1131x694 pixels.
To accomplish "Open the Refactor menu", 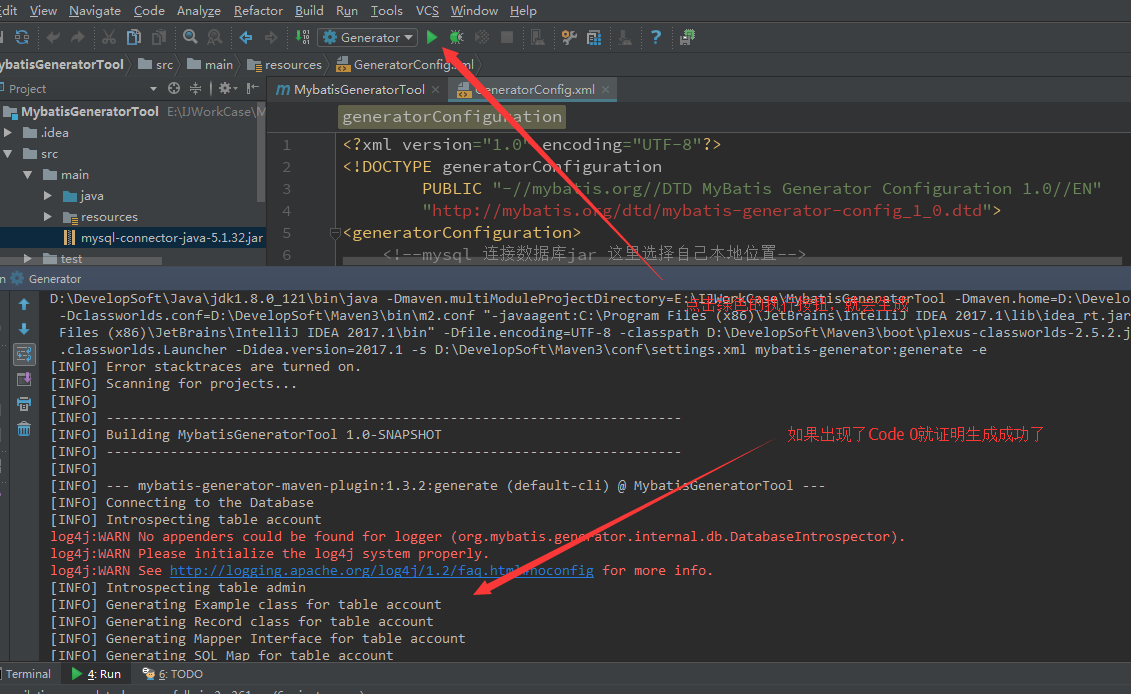I will [x=258, y=11].
